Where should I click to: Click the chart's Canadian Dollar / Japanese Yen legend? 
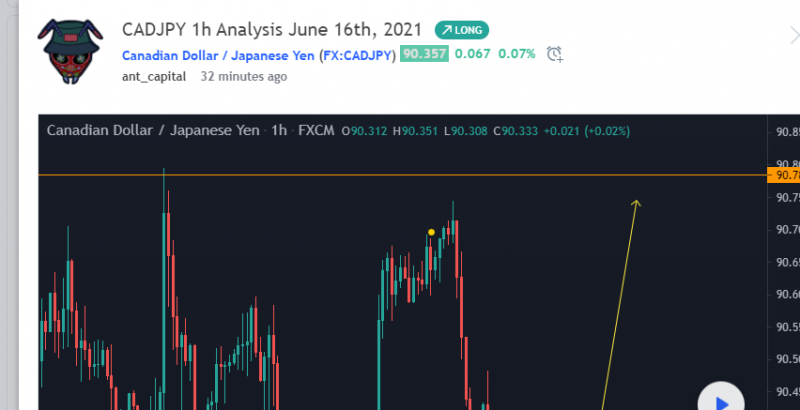[x=153, y=131]
